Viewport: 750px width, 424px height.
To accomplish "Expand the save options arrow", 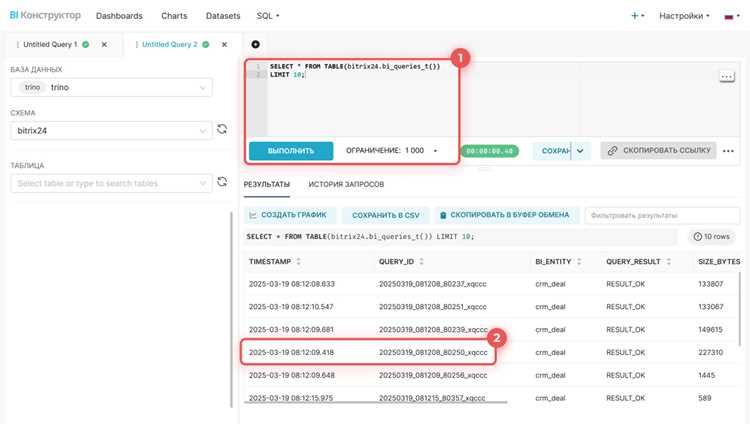I will pos(580,151).
